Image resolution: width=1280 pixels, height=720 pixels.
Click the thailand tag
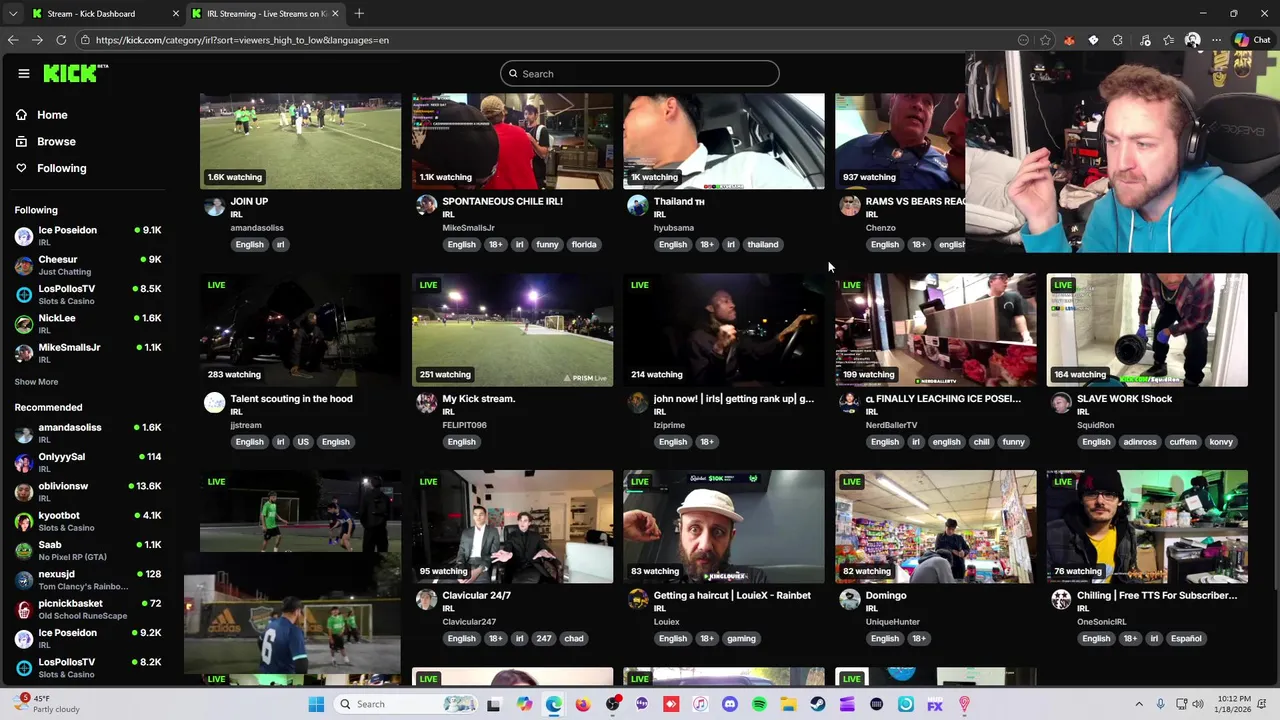[762, 244]
